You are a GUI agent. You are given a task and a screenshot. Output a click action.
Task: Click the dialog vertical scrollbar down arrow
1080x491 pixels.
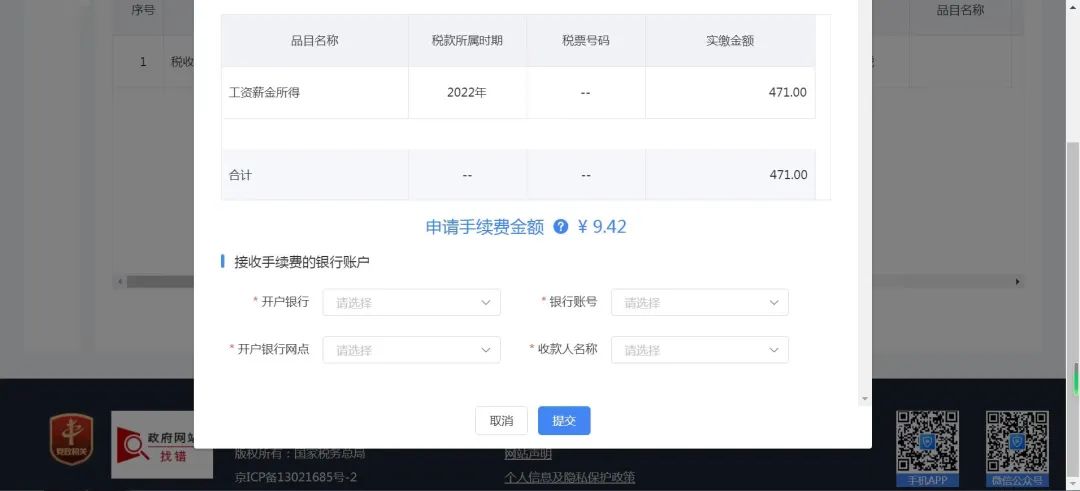tap(865, 399)
